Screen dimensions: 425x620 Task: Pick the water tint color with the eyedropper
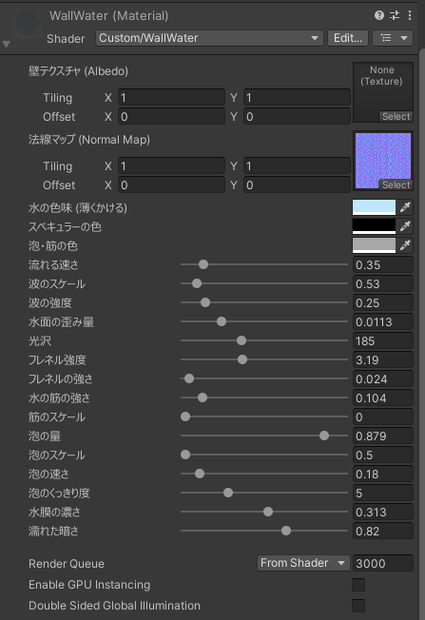(x=405, y=207)
